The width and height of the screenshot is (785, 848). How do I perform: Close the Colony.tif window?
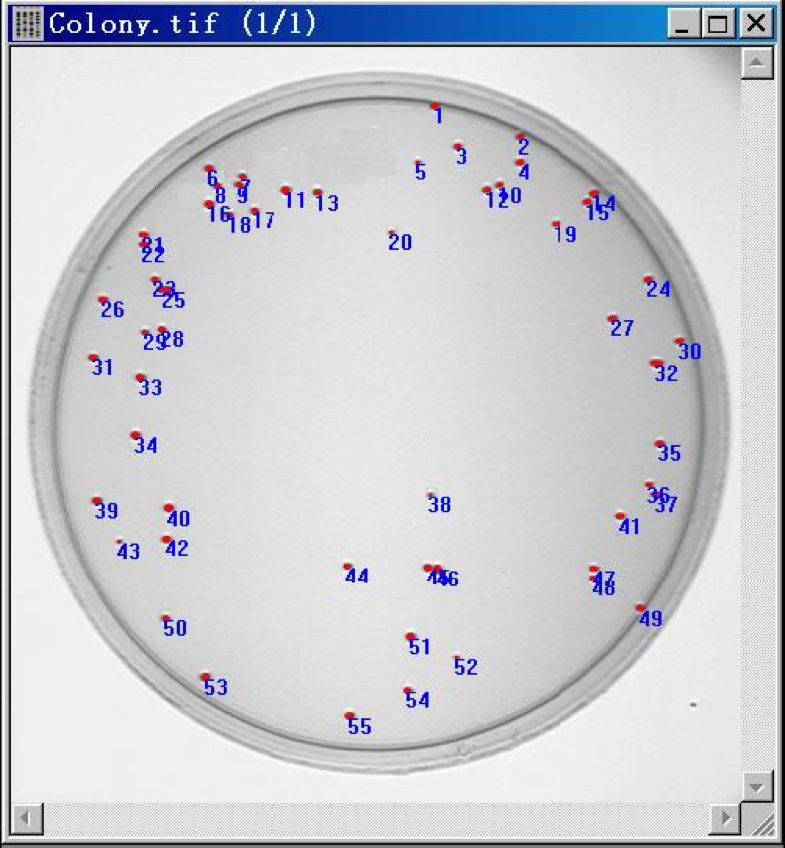click(755, 23)
